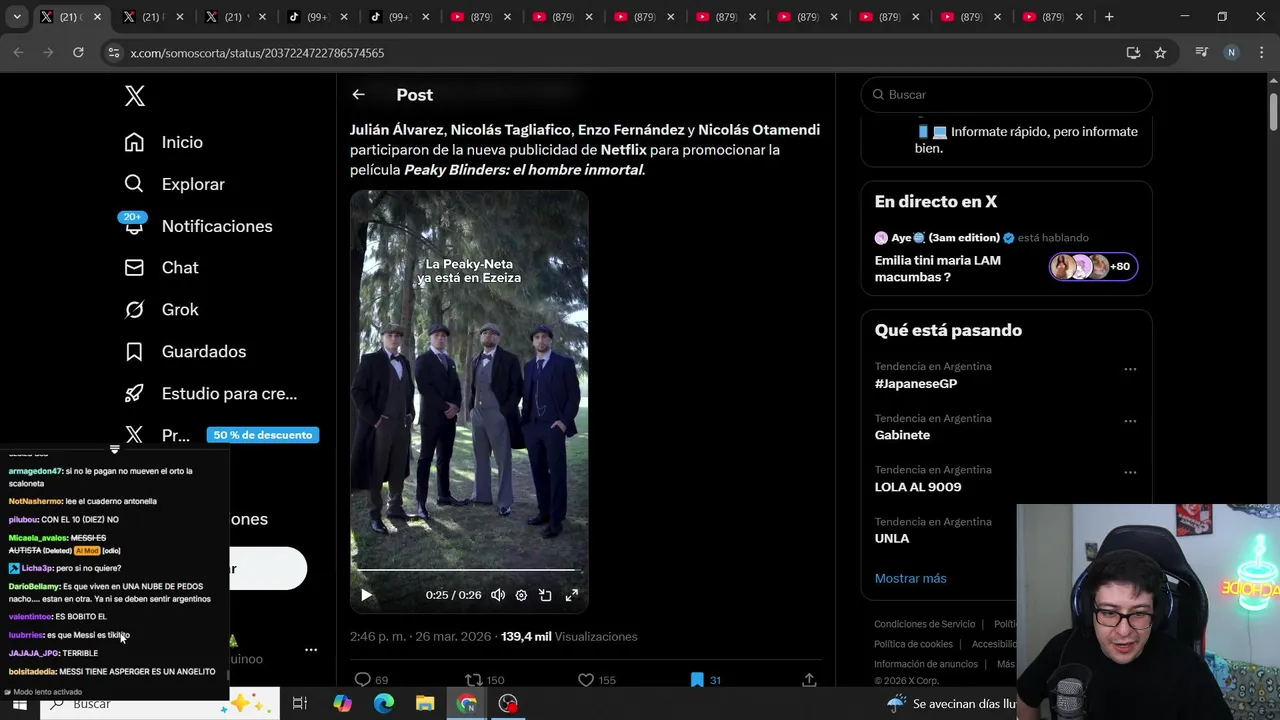The image size is (1280, 720).
Task: Click the 139,4 mil Visualizaciones count
Action: (x=569, y=636)
